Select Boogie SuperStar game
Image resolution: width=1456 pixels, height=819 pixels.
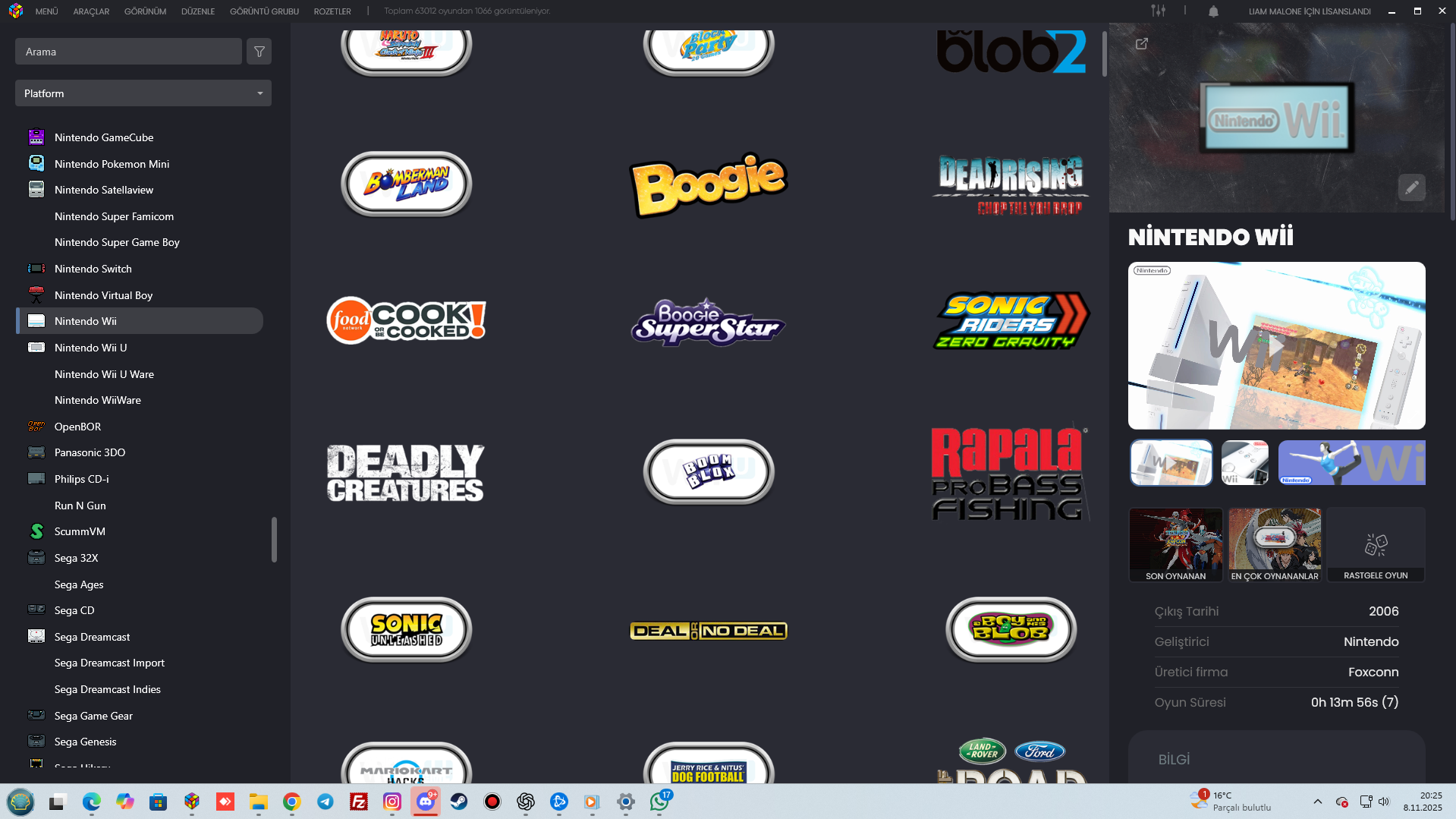click(709, 321)
